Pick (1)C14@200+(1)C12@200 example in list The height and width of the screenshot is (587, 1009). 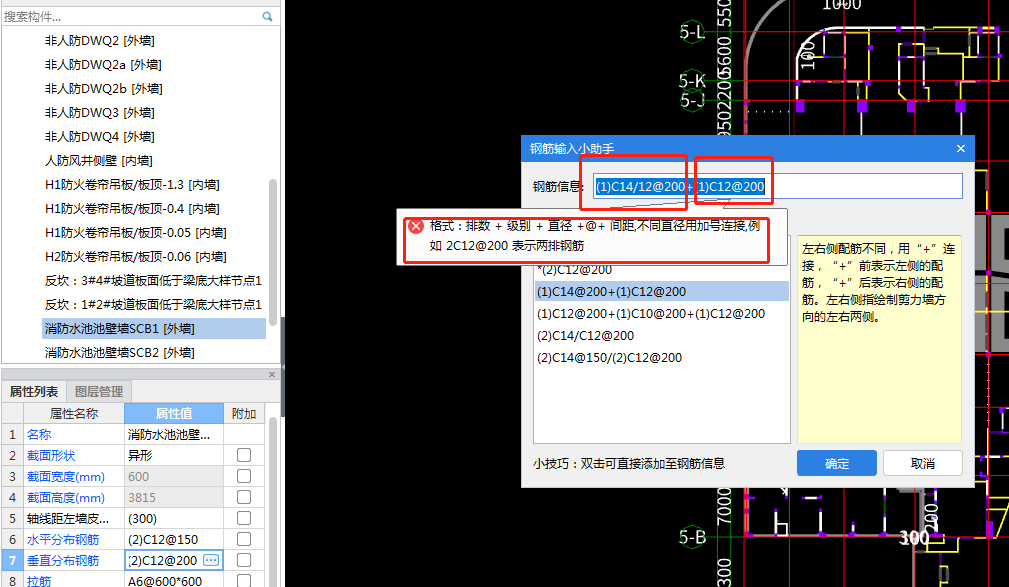[x=662, y=292]
